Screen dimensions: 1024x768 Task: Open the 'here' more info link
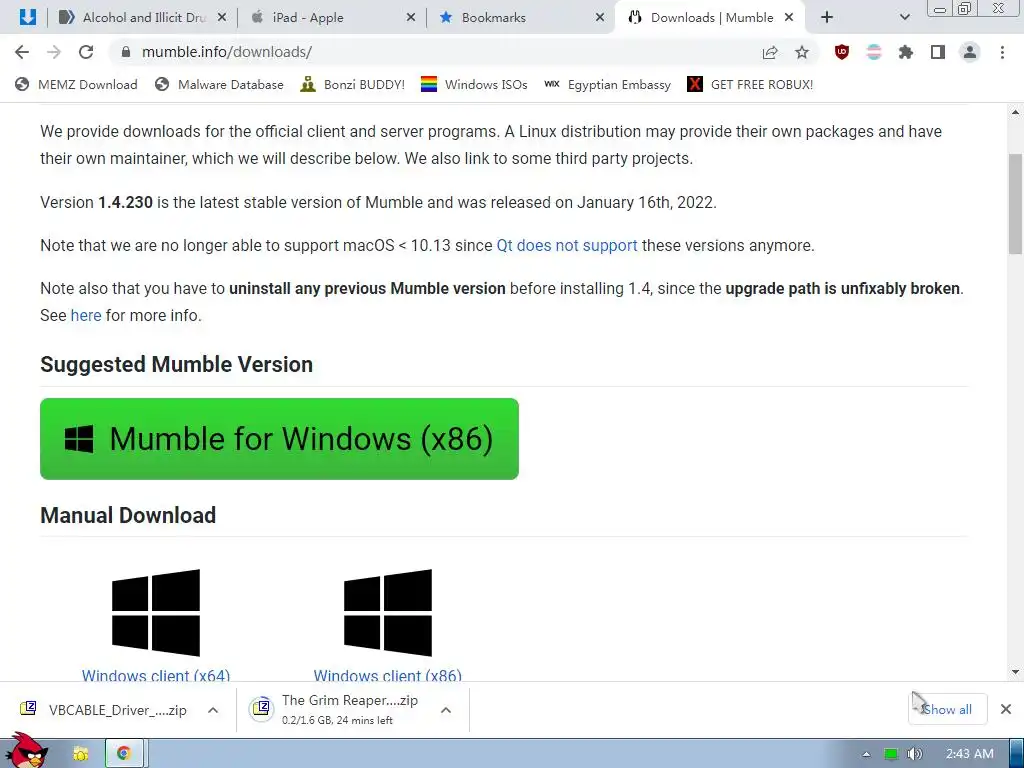tap(86, 315)
